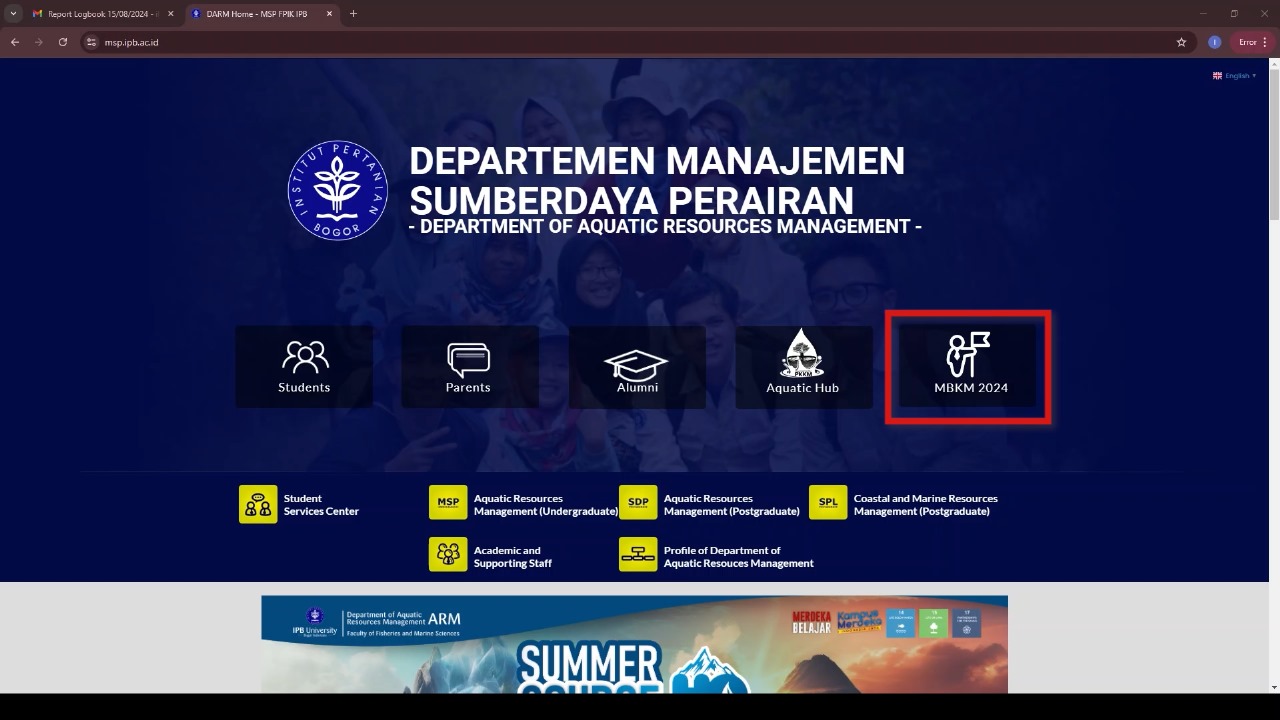
Task: Click the Student Services Center yellow icon
Action: [258, 504]
